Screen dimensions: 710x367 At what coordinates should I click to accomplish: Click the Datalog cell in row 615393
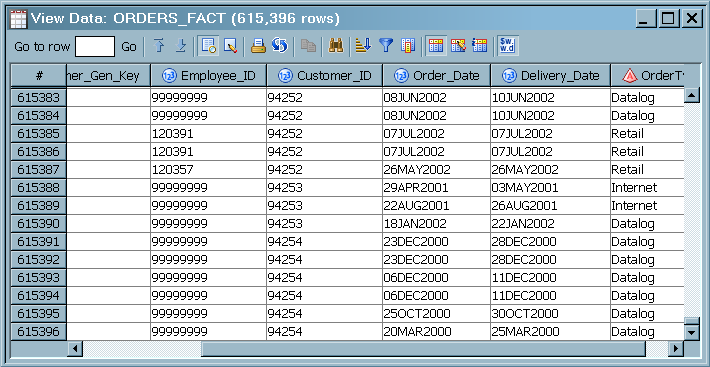pos(647,278)
